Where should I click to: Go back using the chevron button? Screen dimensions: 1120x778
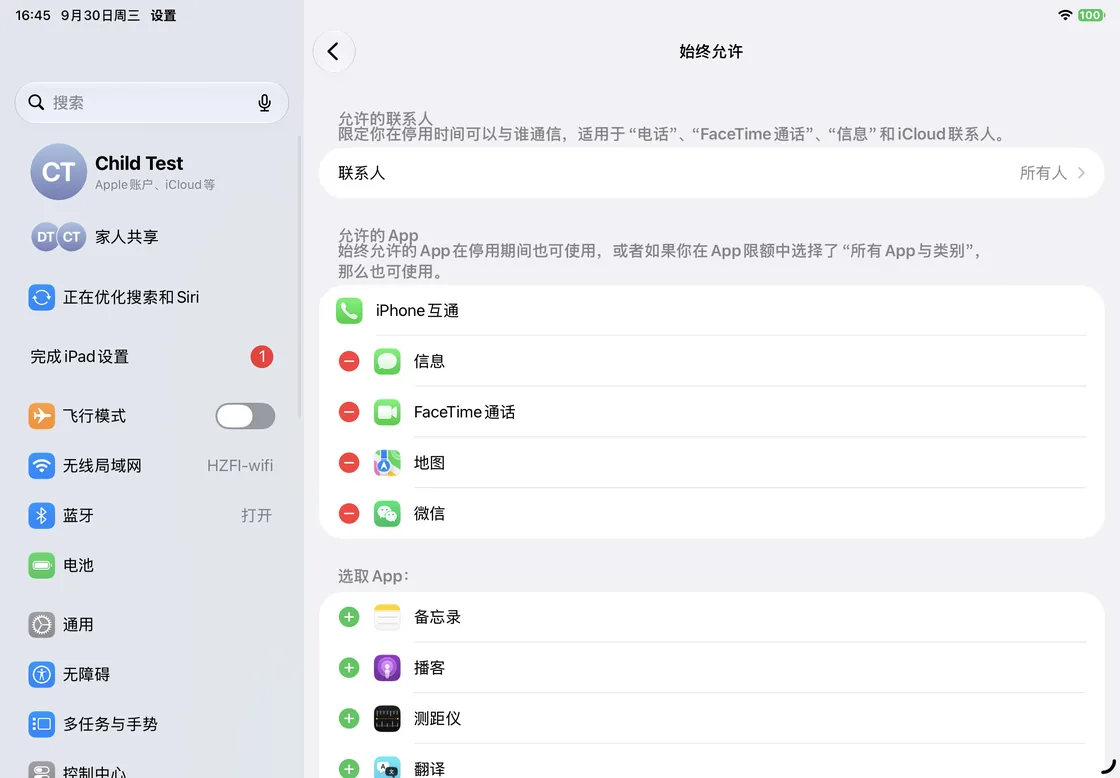(x=334, y=51)
